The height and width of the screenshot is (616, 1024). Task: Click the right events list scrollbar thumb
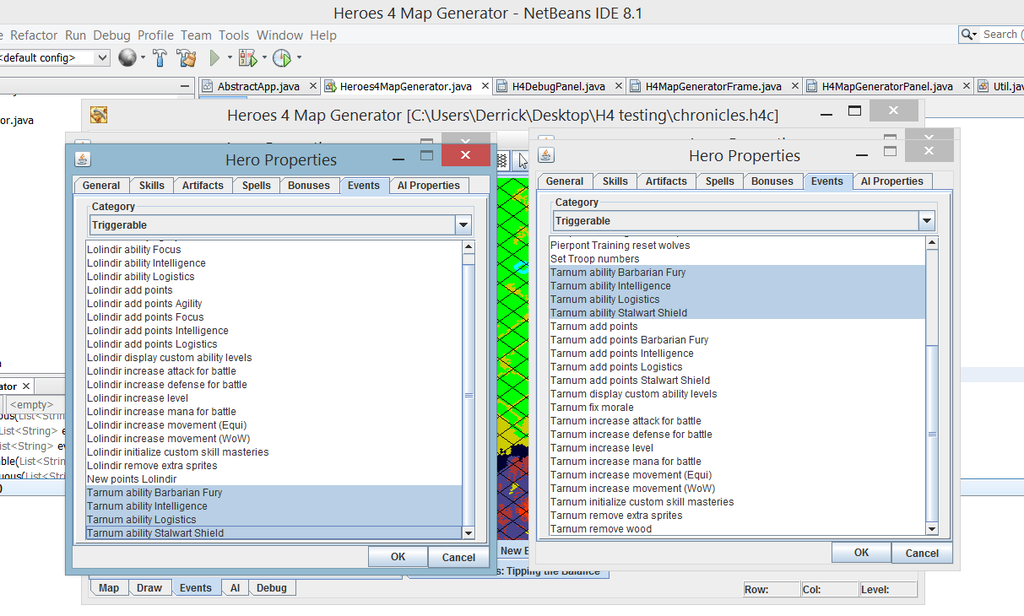tap(932, 434)
